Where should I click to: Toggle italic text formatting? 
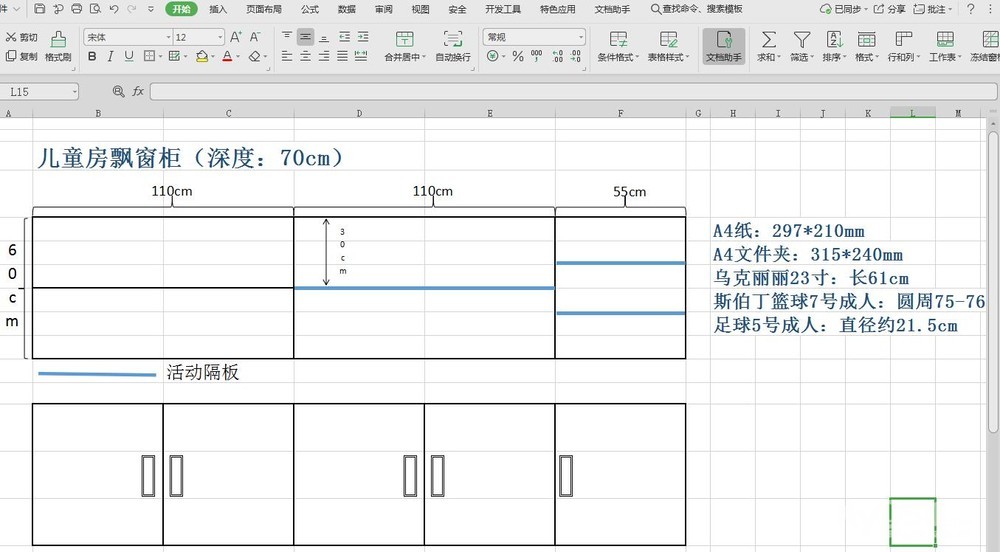112,57
